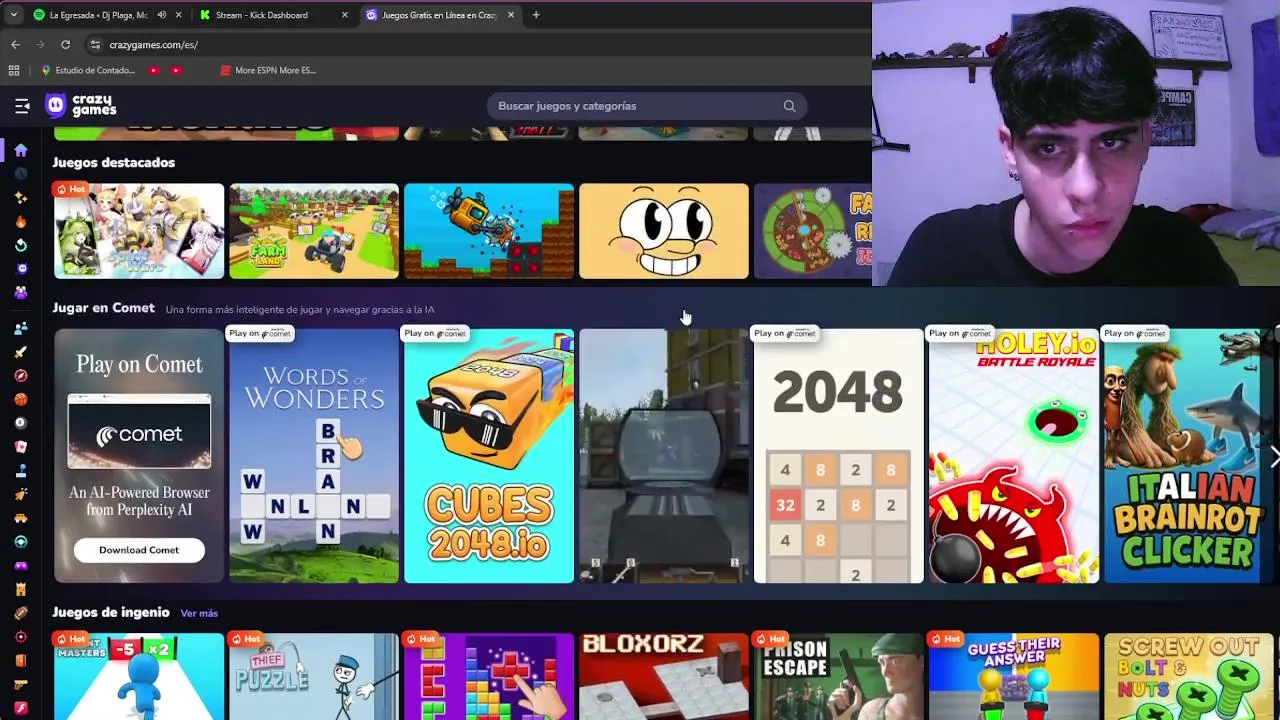
Task: Click the Ver más link
Action: 199,613
